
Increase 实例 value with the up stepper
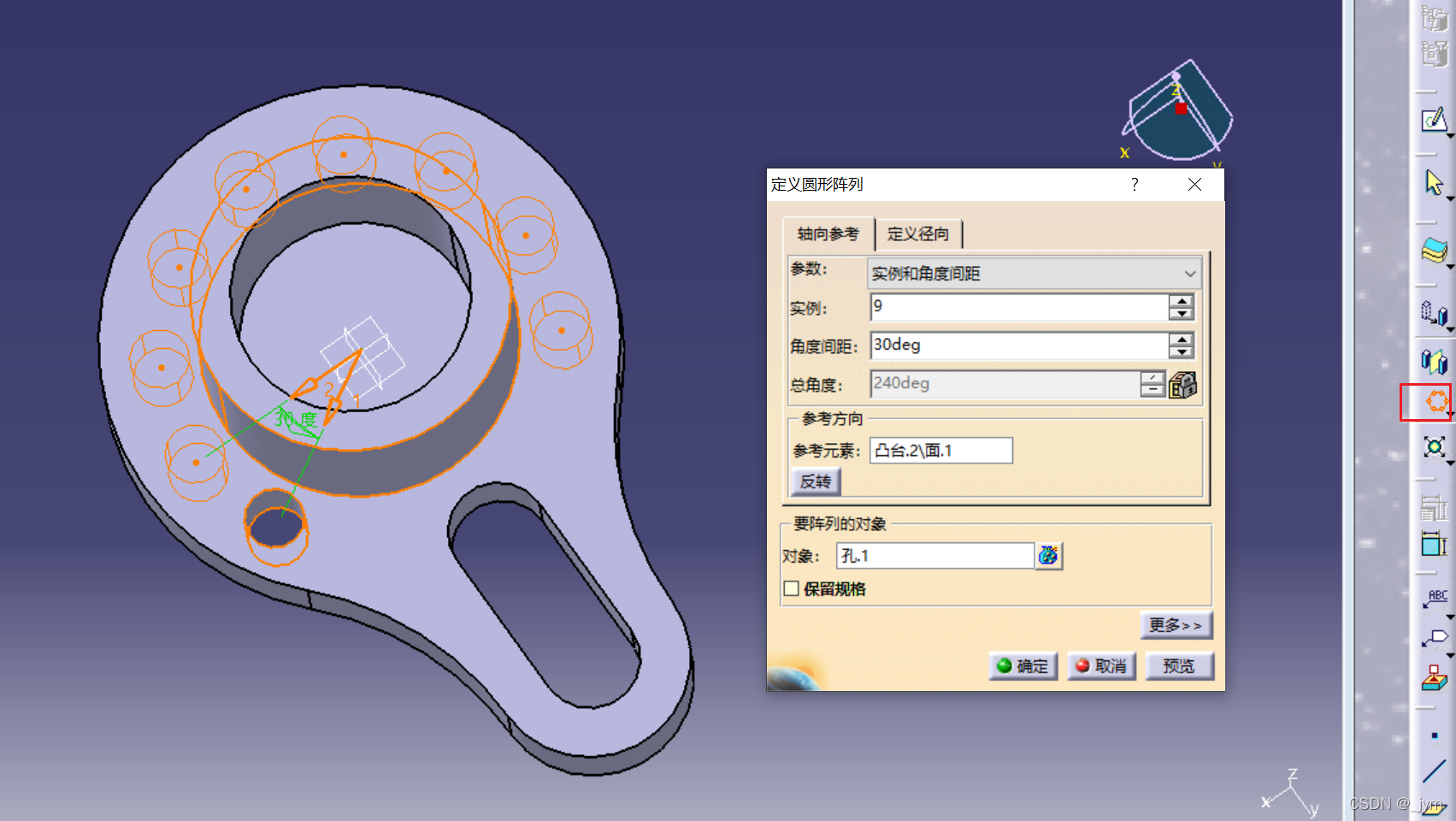pos(1181,301)
